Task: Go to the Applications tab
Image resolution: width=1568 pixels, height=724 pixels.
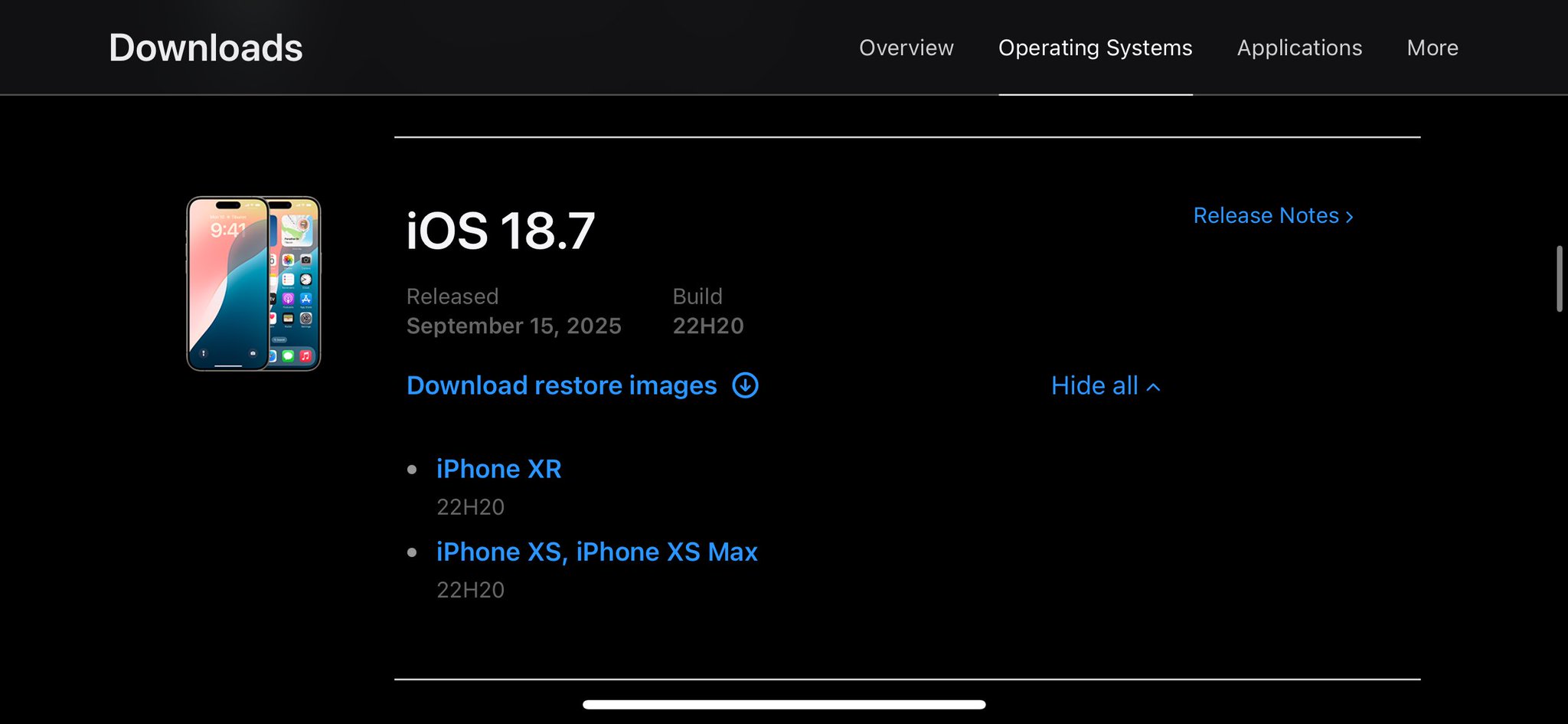Action: click(1299, 48)
